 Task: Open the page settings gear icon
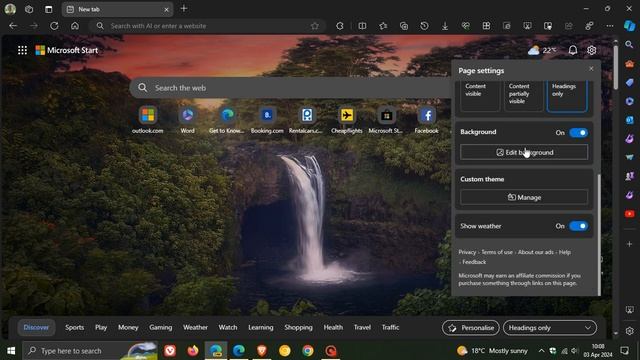click(591, 50)
